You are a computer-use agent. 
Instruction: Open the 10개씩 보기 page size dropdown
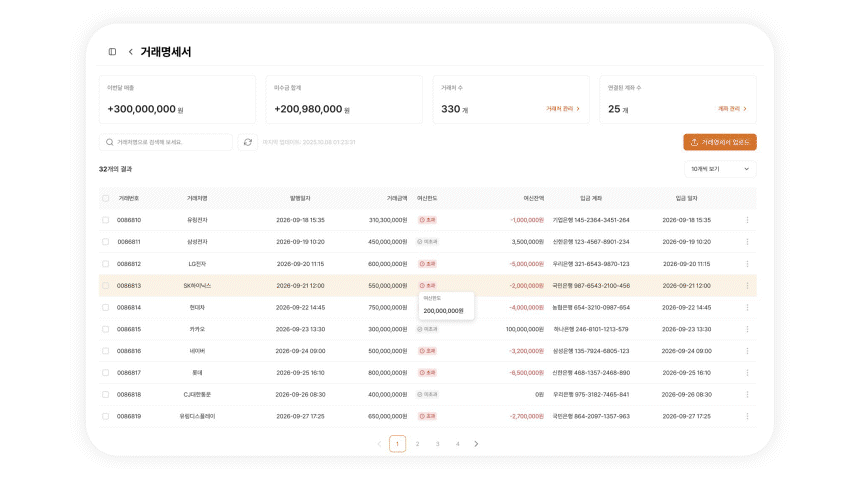pos(720,169)
